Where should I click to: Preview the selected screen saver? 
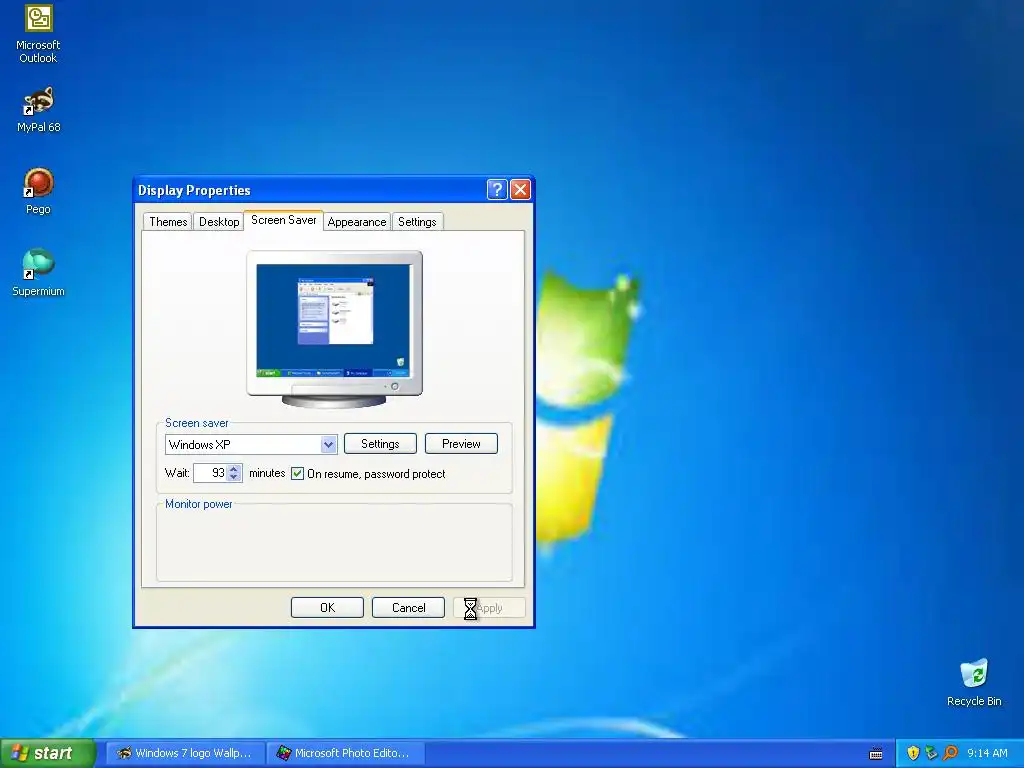coord(461,443)
